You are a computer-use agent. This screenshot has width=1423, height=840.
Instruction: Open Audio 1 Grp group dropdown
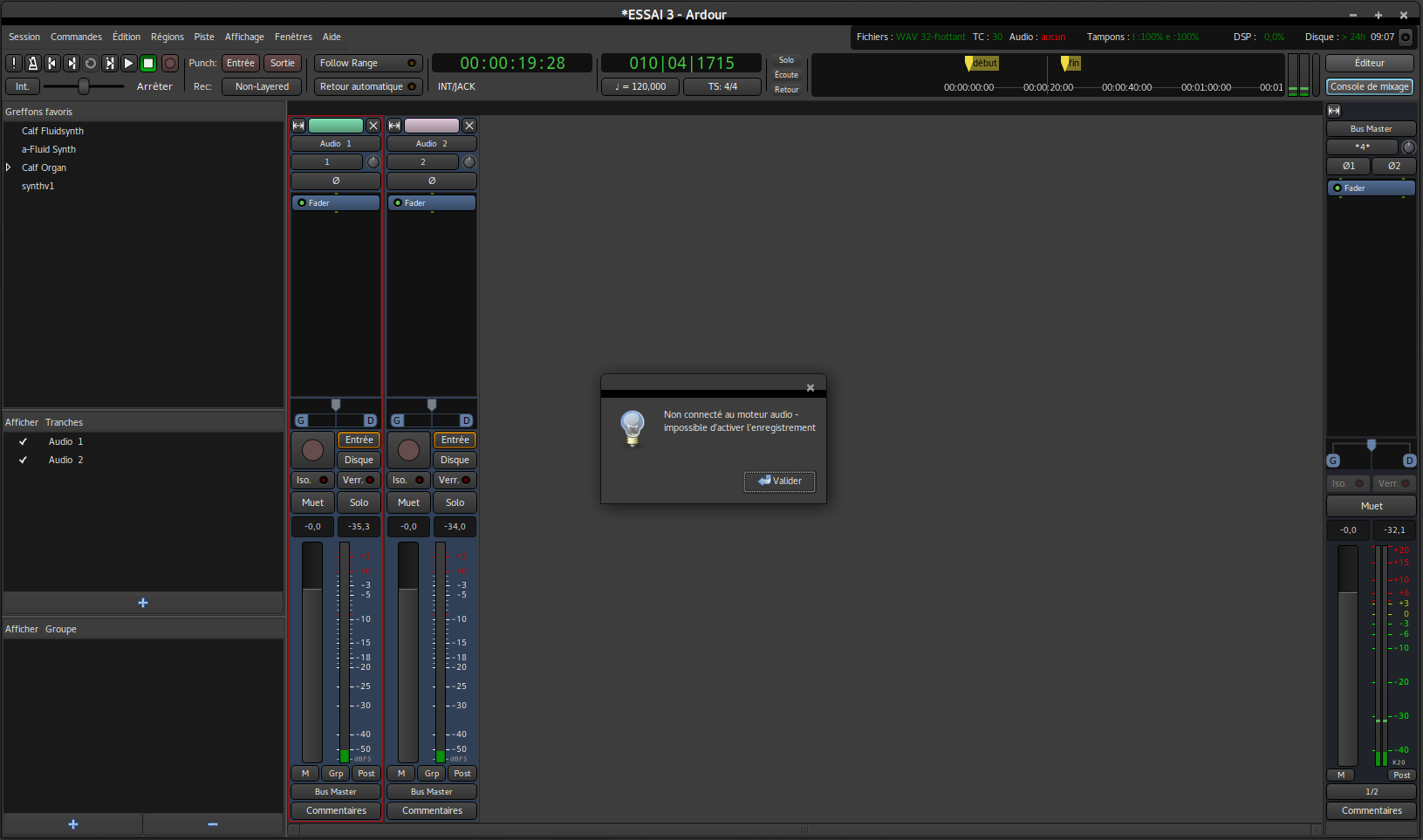336,774
